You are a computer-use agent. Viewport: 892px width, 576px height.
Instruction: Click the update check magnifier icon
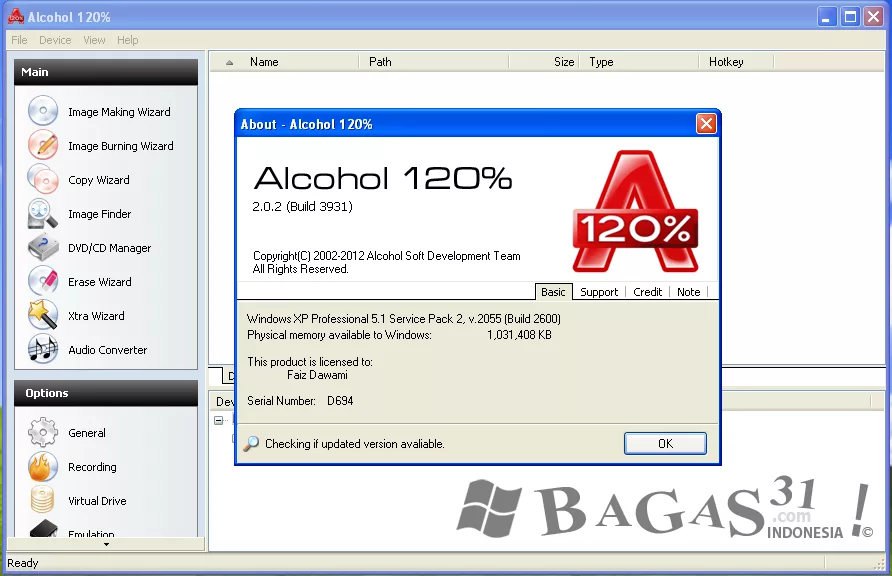click(251, 444)
